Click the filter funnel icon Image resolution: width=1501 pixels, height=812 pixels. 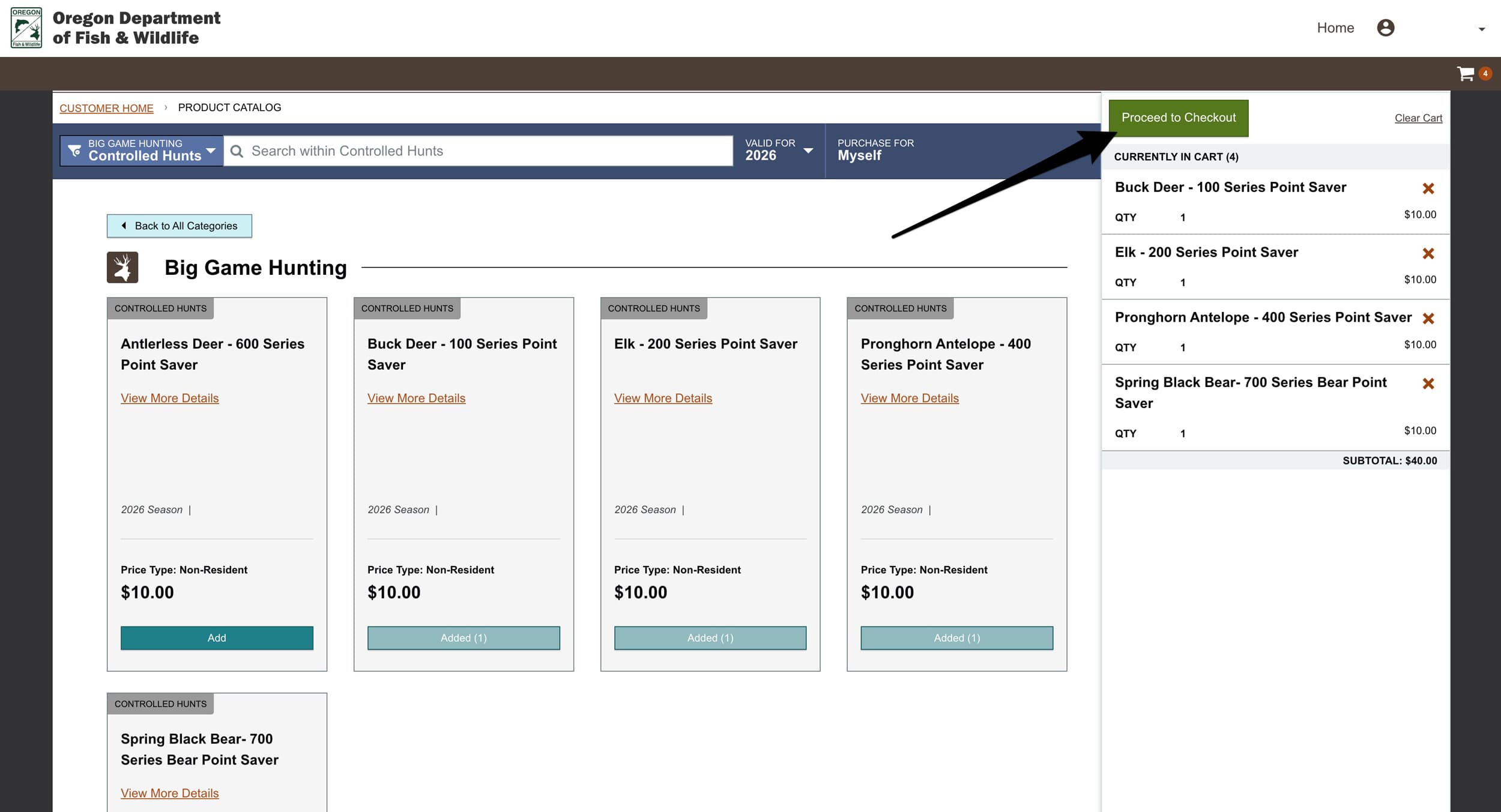(x=74, y=150)
